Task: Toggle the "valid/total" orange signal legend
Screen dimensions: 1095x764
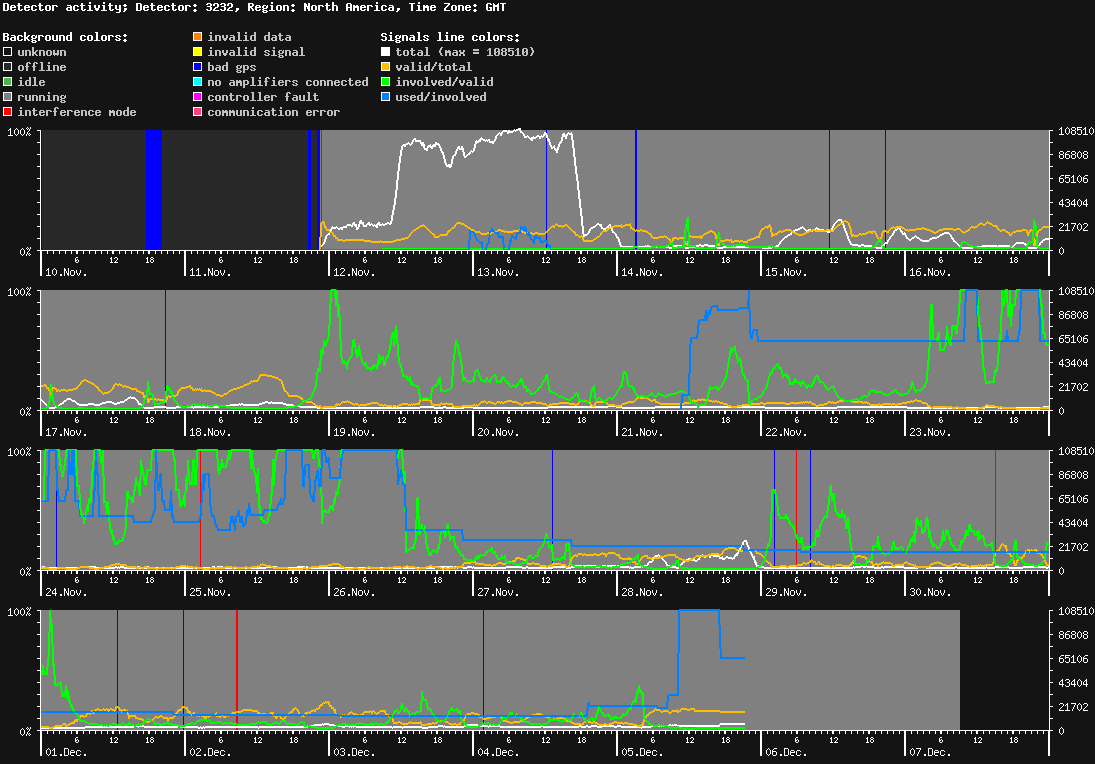Action: [x=383, y=67]
